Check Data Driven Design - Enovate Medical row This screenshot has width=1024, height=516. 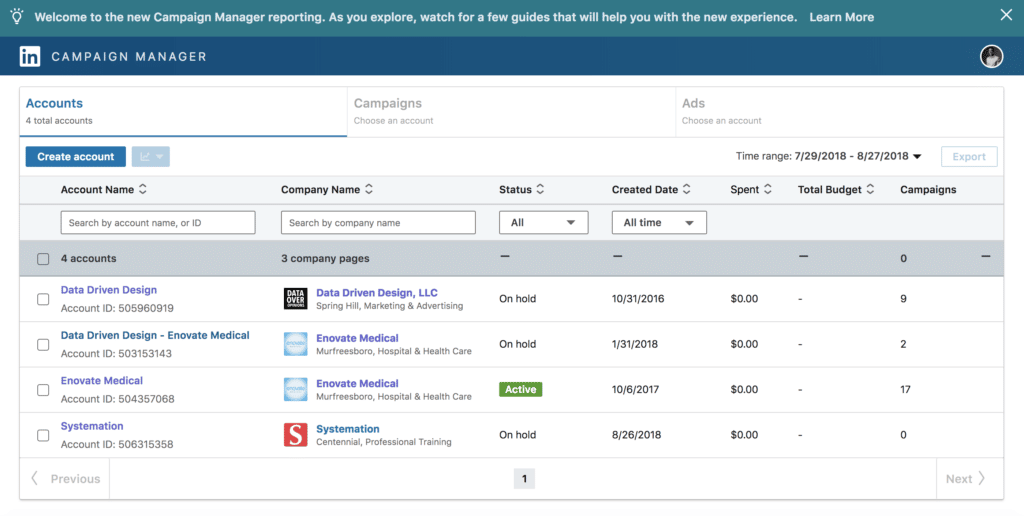tap(43, 344)
